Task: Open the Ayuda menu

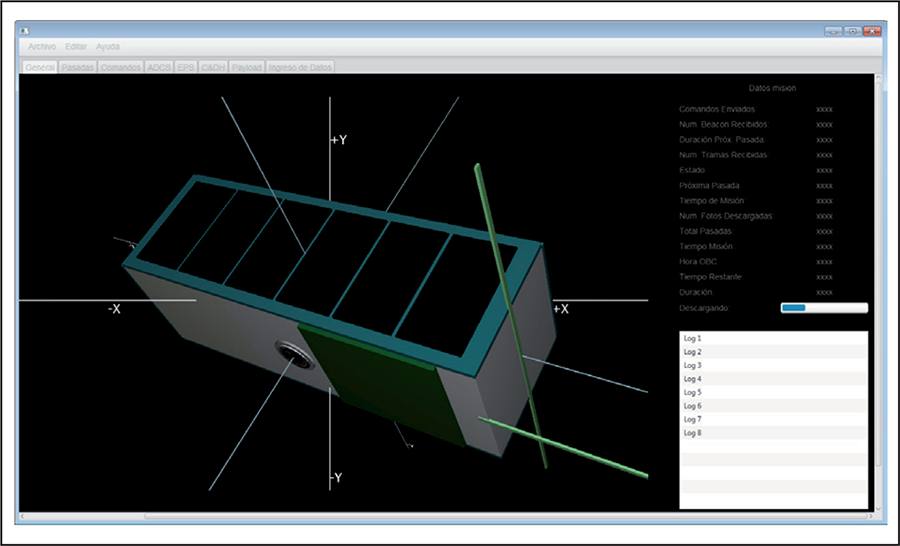Action: tap(108, 47)
